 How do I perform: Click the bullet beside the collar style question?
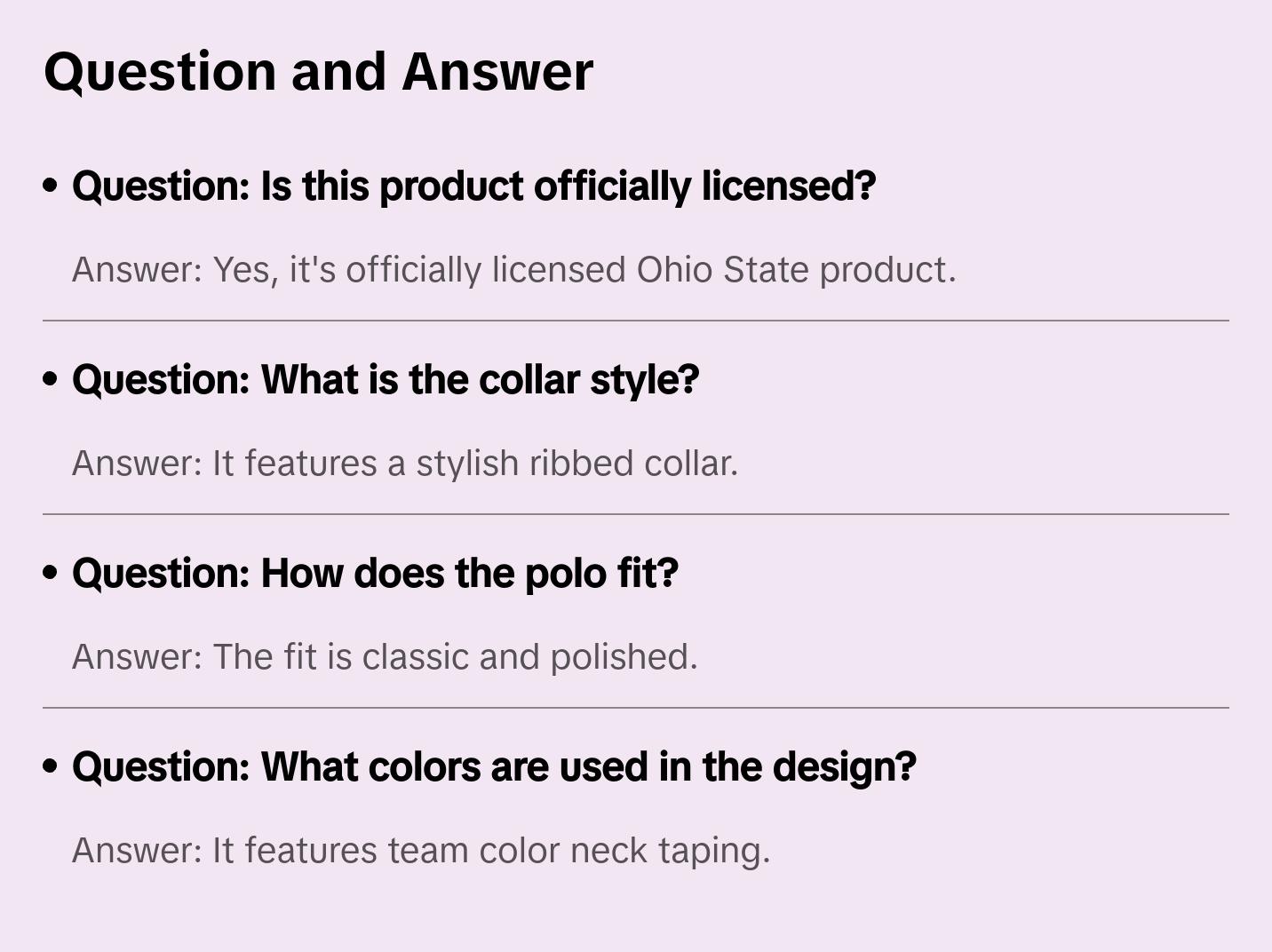51,379
